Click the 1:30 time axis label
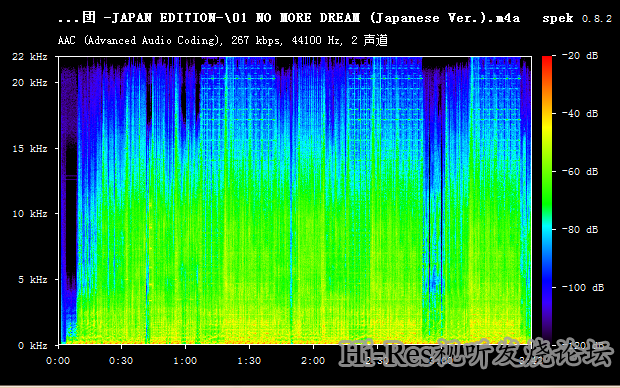Screen dimensions: 620x388 [249, 361]
